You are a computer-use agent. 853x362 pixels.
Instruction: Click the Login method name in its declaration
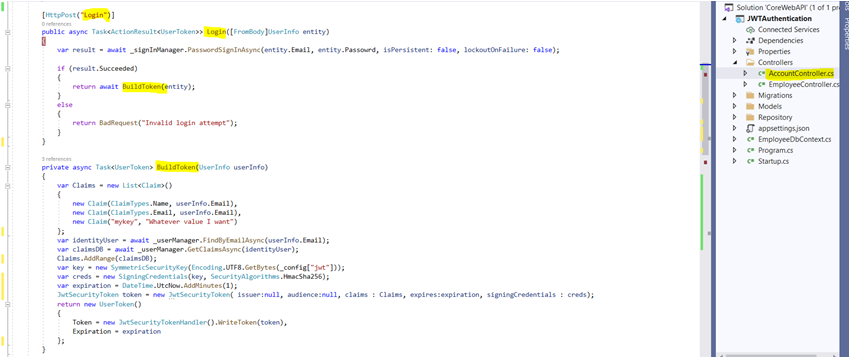pos(215,32)
